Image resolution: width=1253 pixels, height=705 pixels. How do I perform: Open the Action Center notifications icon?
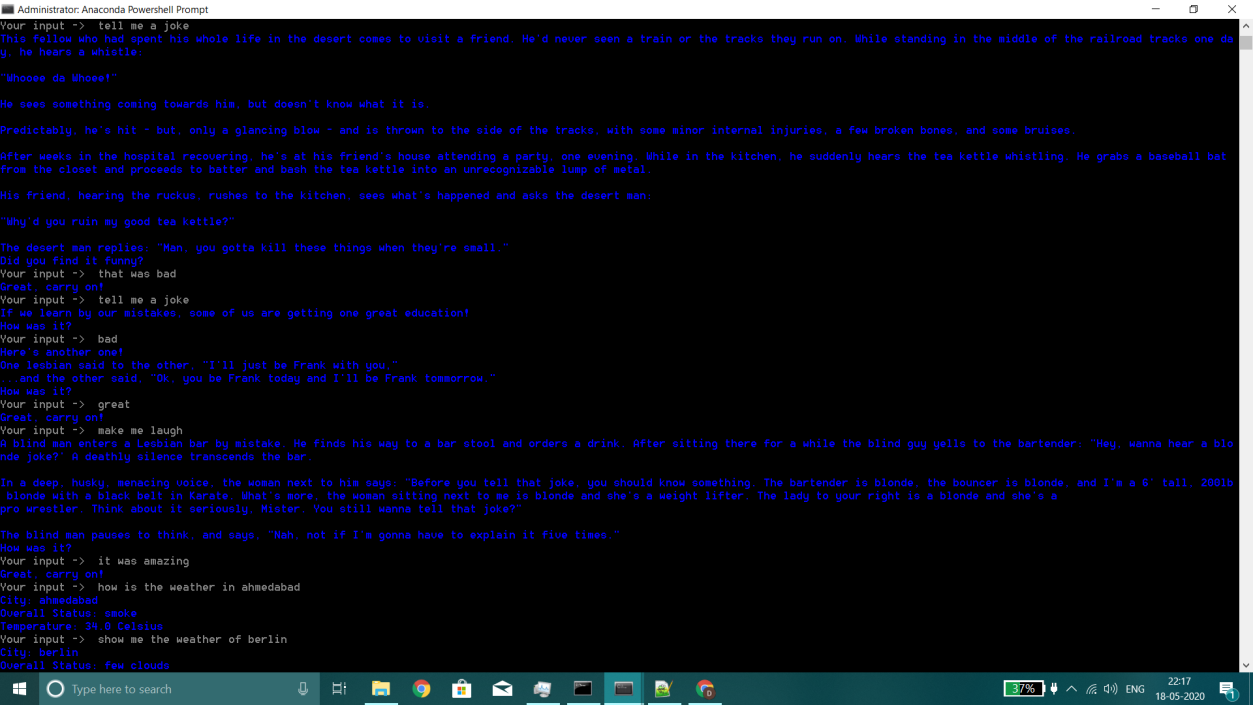(1228, 689)
